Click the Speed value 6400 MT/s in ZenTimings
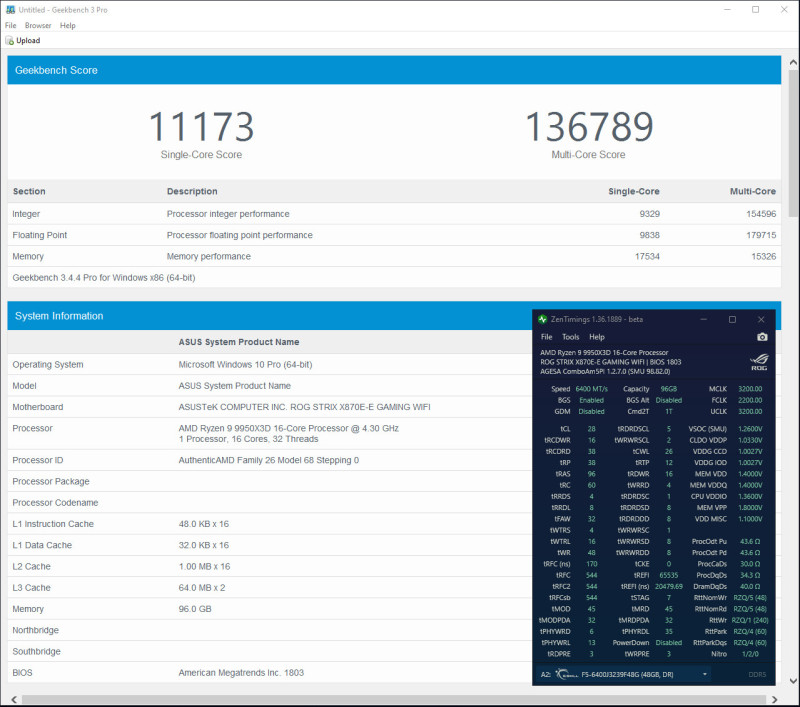Image resolution: width=800 pixels, height=707 pixels. click(591, 389)
